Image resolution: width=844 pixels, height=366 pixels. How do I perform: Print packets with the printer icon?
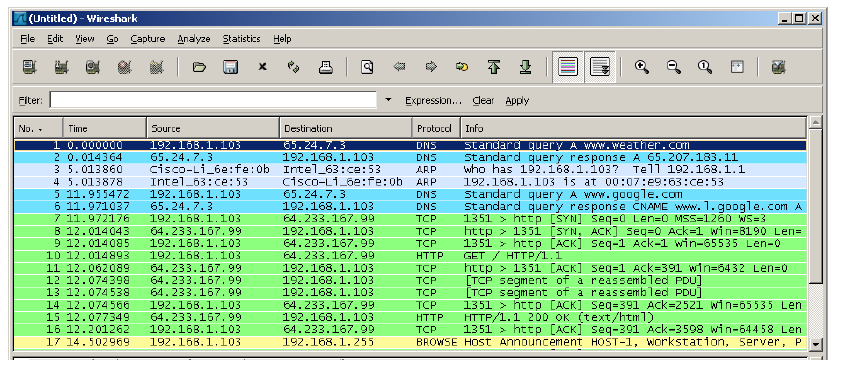pyautogui.click(x=325, y=67)
